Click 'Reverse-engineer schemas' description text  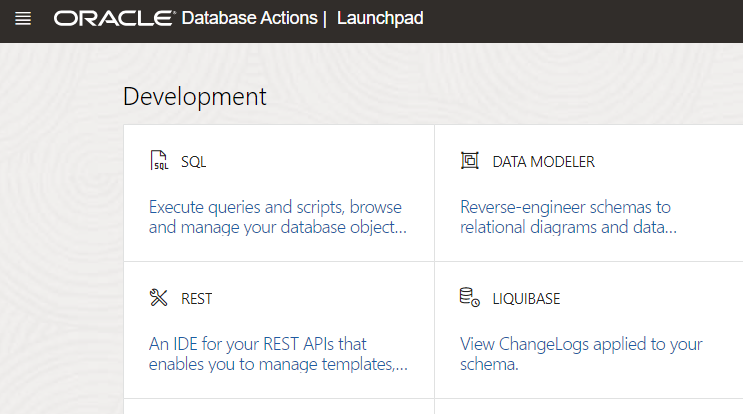click(568, 217)
